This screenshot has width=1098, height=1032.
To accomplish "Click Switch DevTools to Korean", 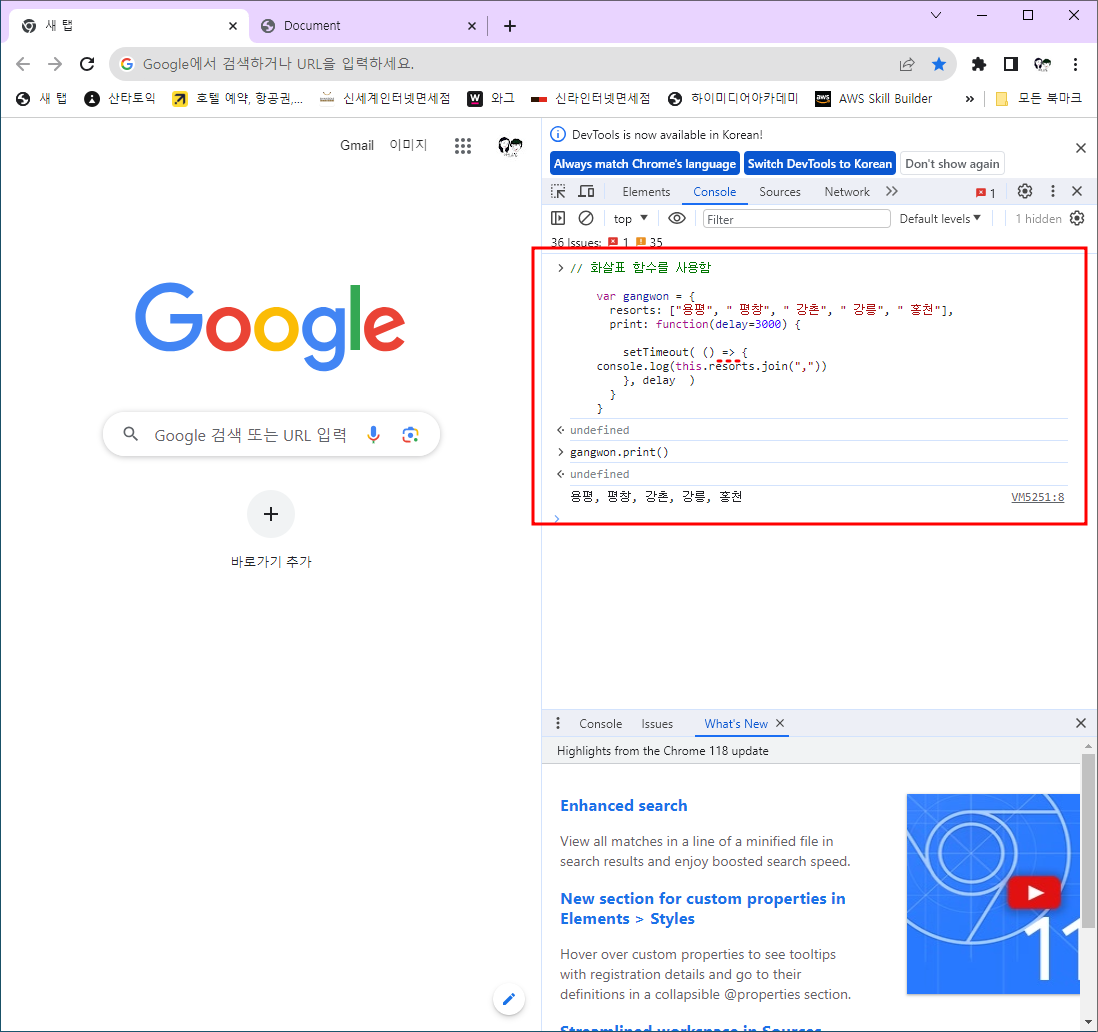I will coord(820,163).
